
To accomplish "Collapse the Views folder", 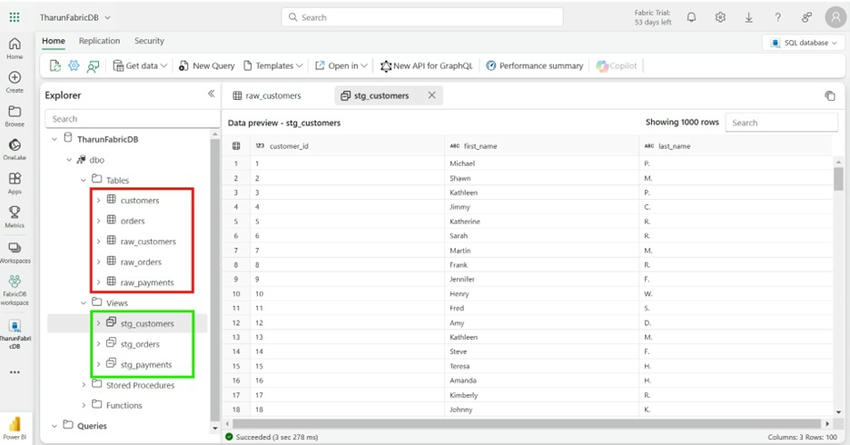I will (83, 303).
